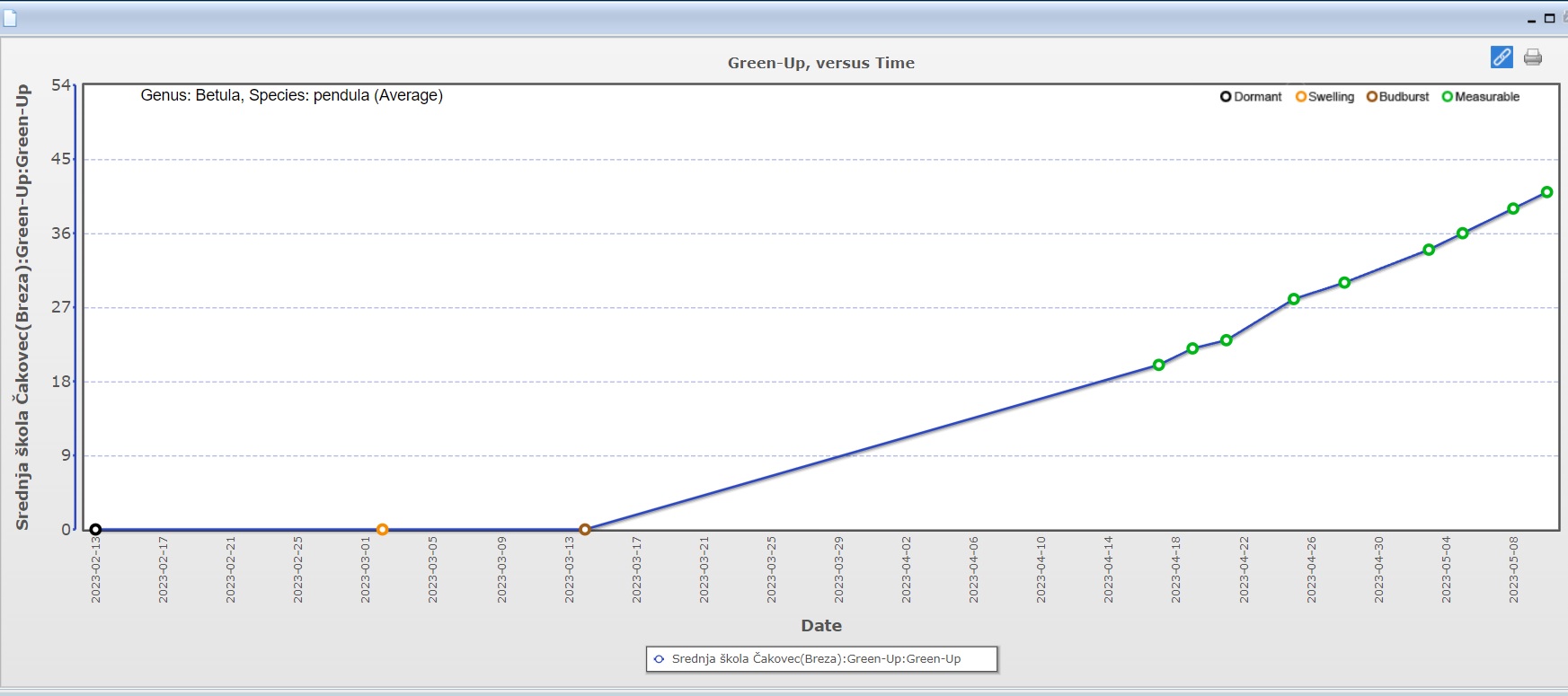Click the 'Date' x-axis label
Viewport: 1568px width, 696px height.
click(821, 626)
